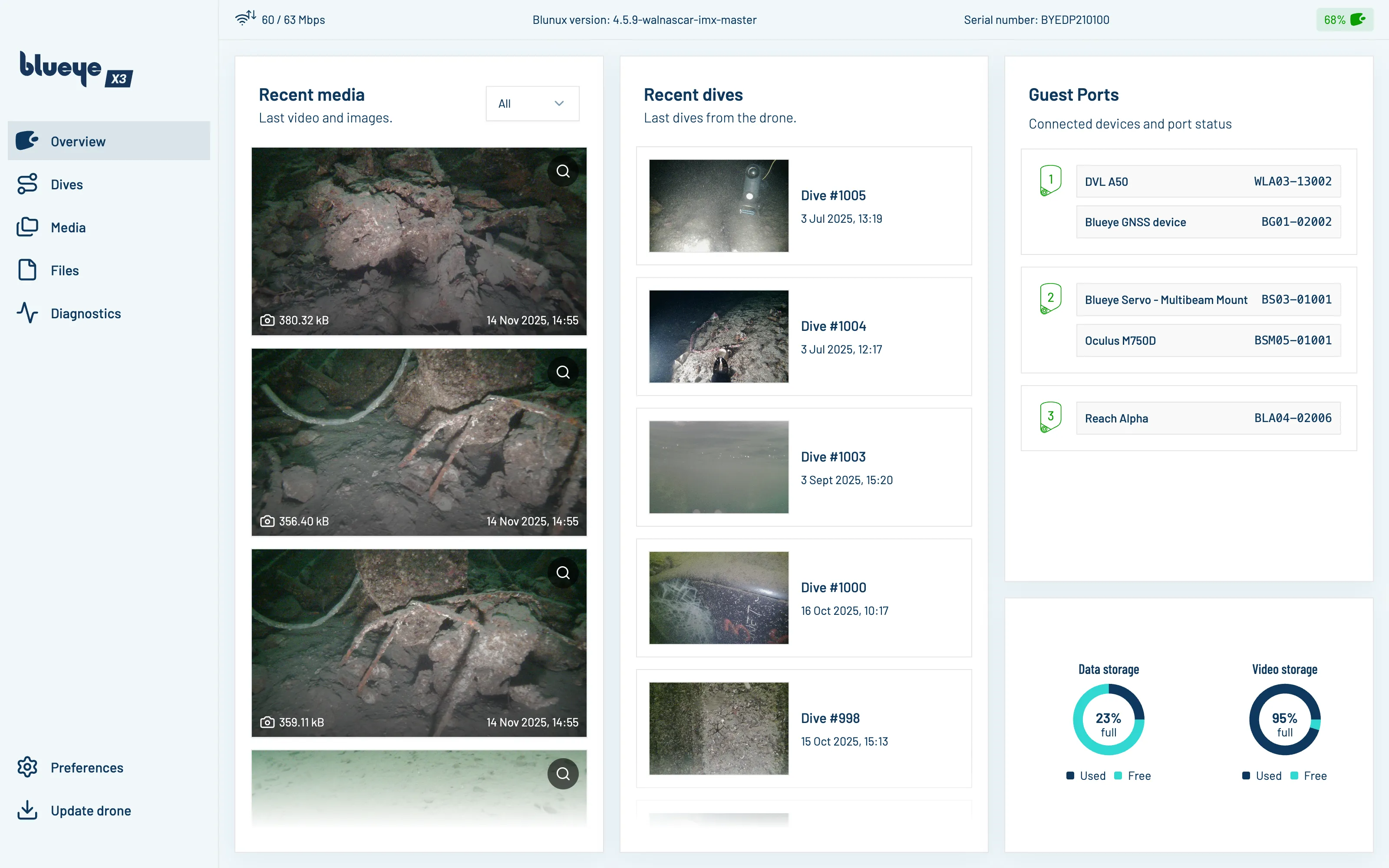Open the Dive #998 title link

[x=830, y=718]
